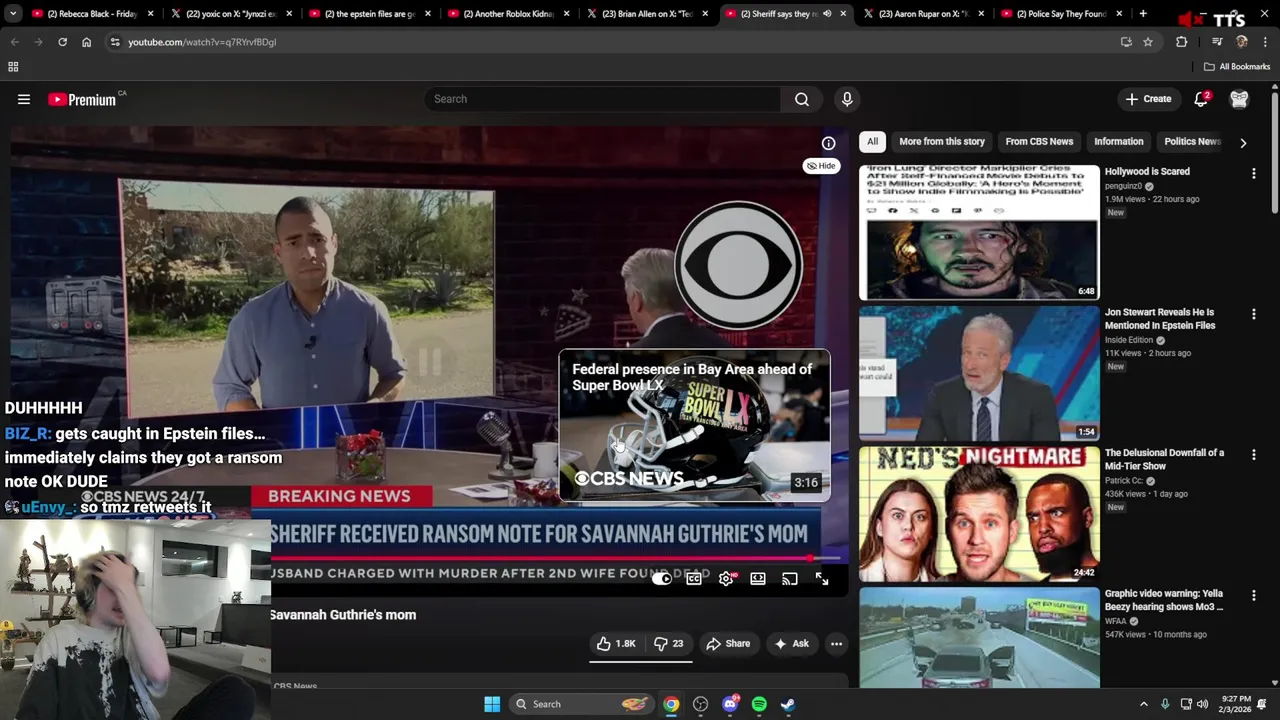Switch to Police Say They Found tab

[x=1062, y=14]
